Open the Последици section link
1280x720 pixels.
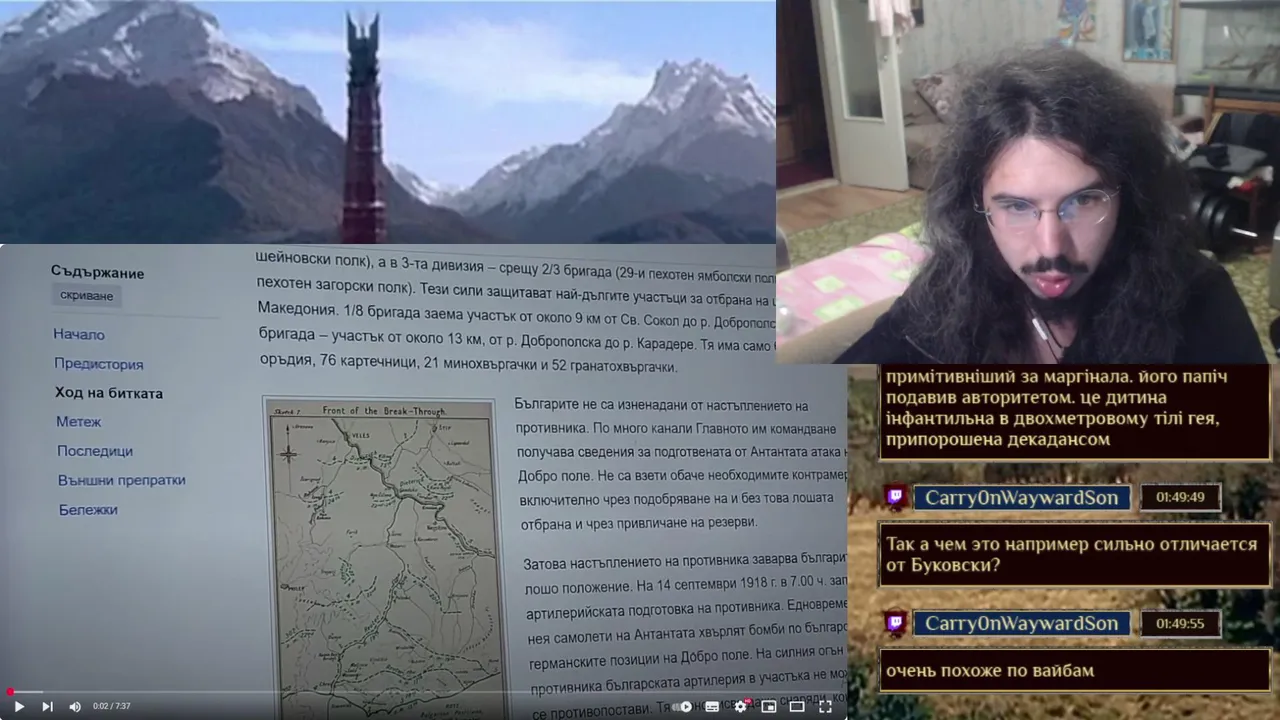point(95,451)
